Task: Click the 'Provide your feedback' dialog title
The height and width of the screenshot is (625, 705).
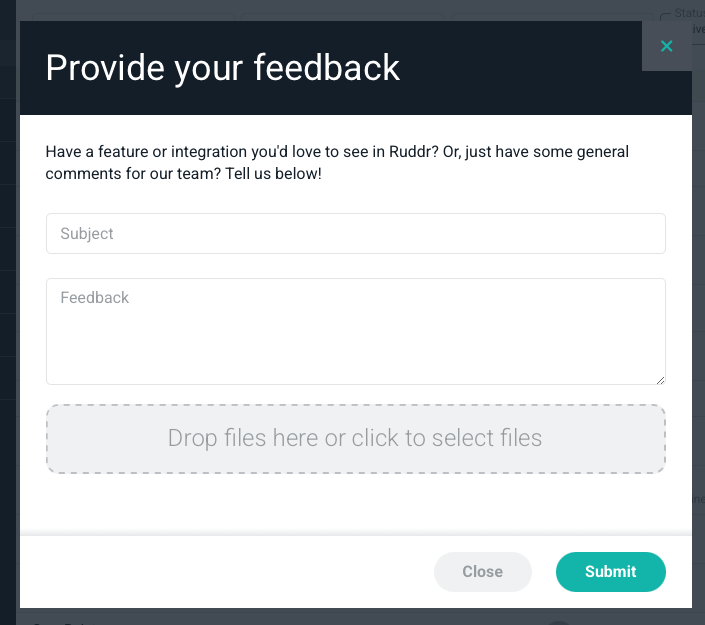Action: (x=223, y=67)
